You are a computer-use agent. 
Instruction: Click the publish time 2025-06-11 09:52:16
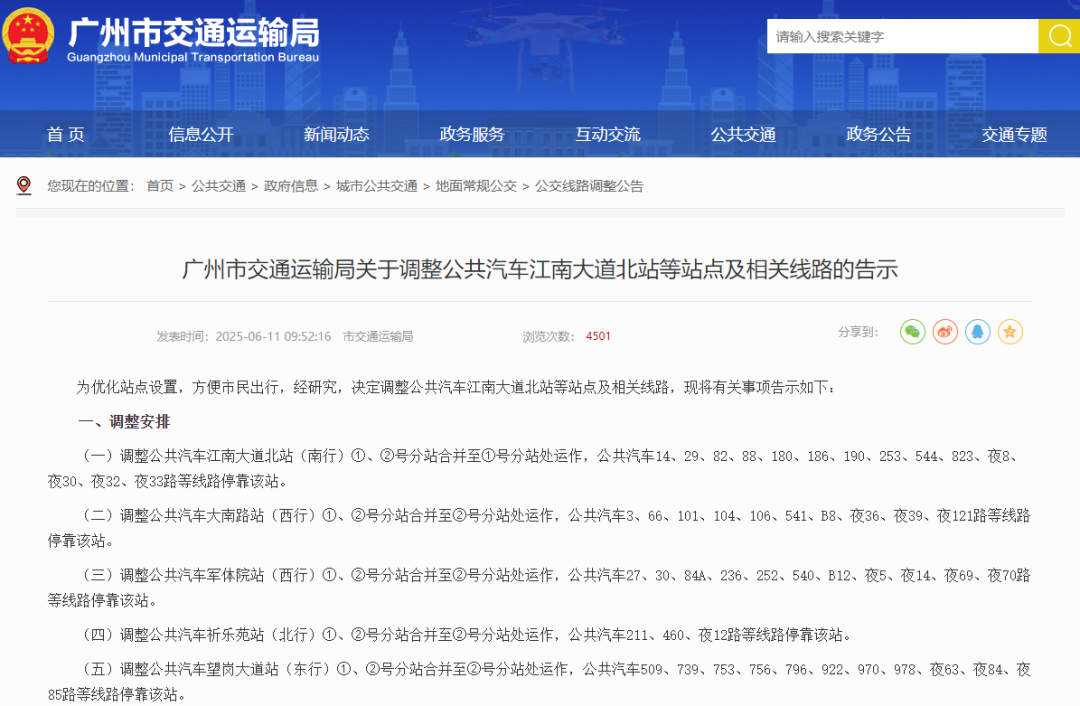pyautogui.click(x=273, y=336)
